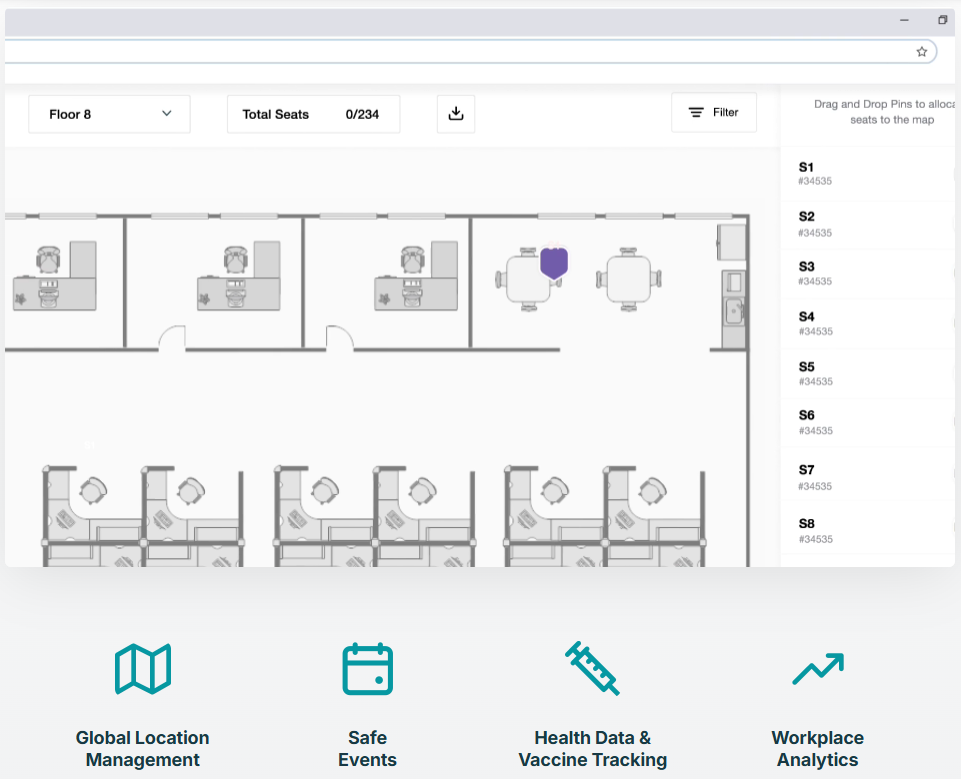
Task: Open Safe Events label
Action: [367, 748]
